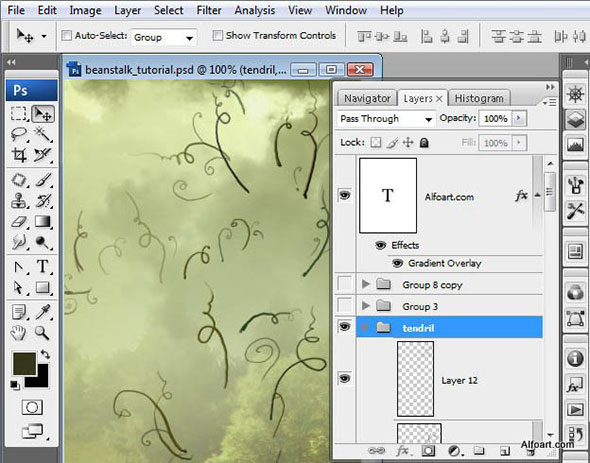The height and width of the screenshot is (463, 590).
Task: Switch to the Histogram tab
Action: [479, 98]
